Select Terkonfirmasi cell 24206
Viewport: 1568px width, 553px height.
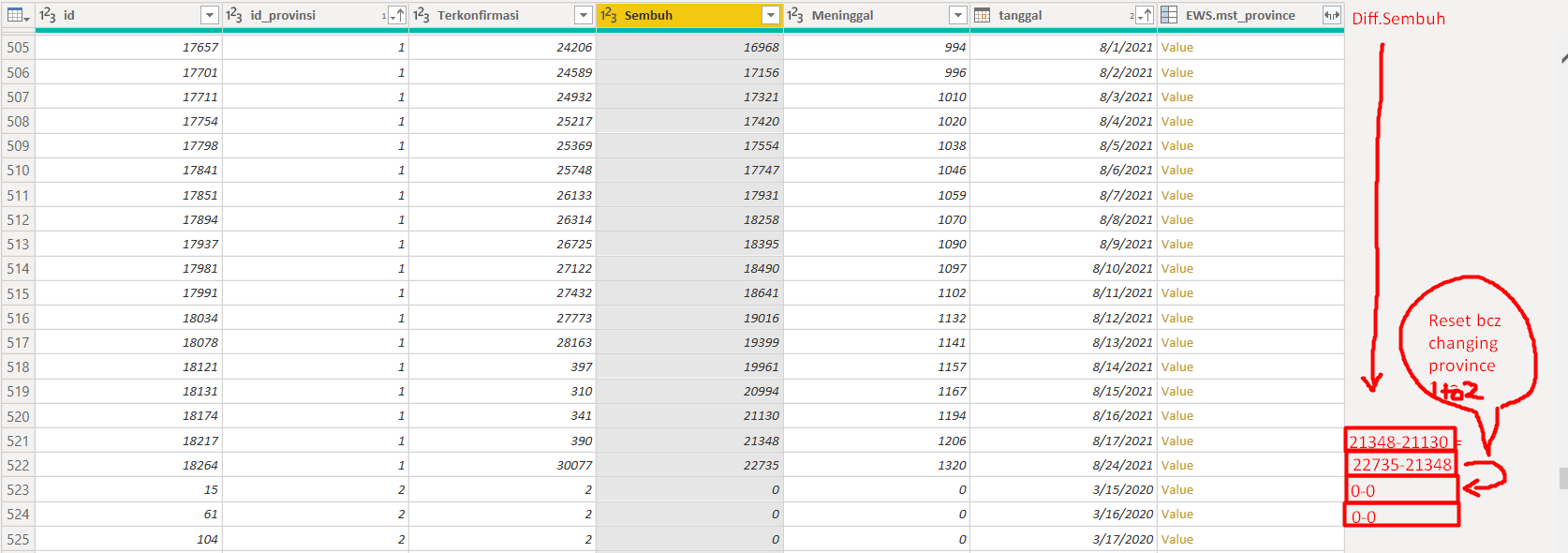click(x=502, y=48)
